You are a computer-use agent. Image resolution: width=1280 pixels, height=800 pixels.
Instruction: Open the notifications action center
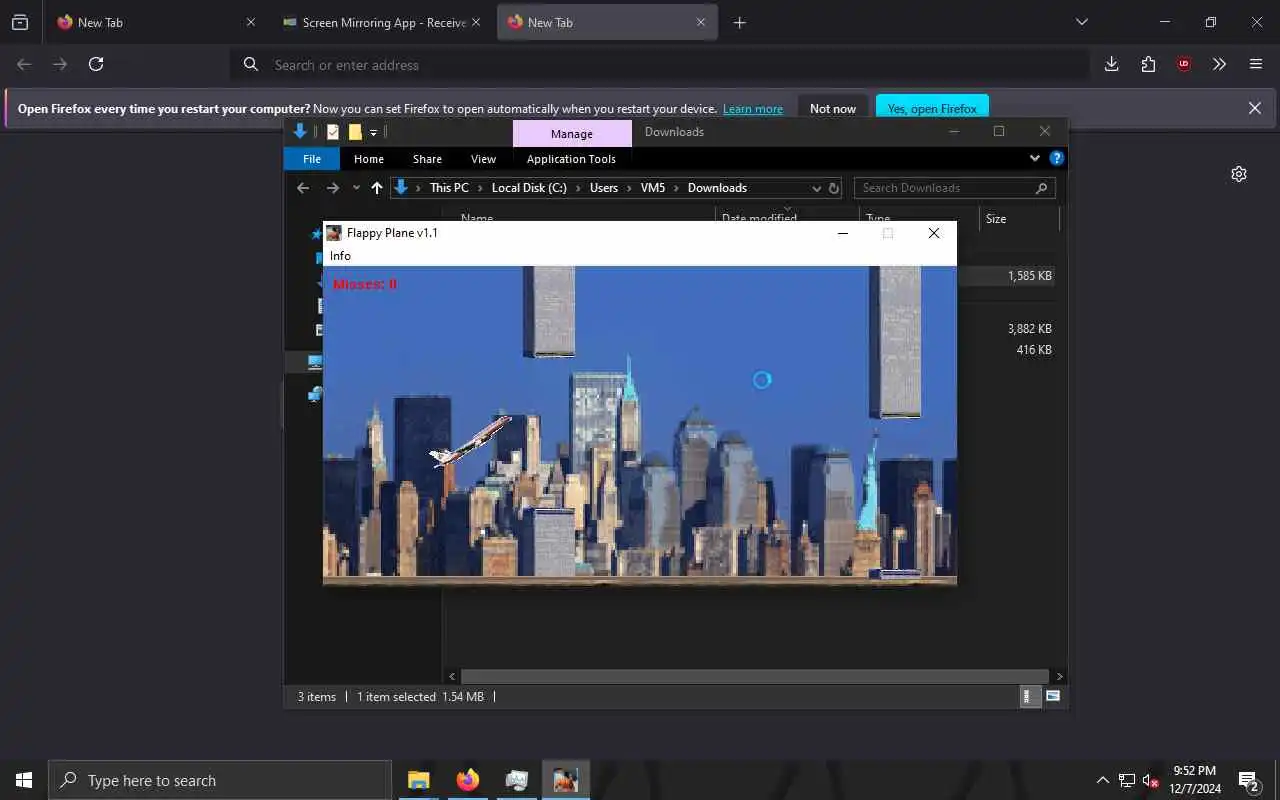[x=1249, y=780]
